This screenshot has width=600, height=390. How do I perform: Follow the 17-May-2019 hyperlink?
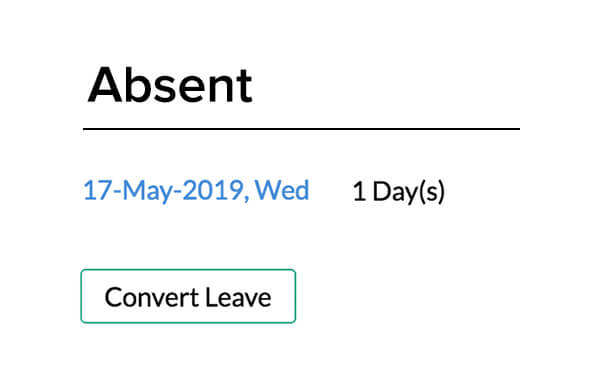tap(196, 190)
